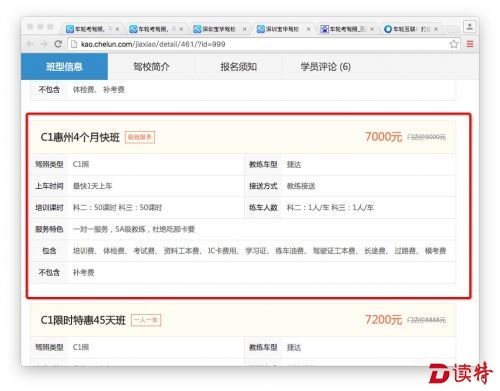The image size is (500, 391).
Task: Go back with the browser back arrow
Action: 30,44
